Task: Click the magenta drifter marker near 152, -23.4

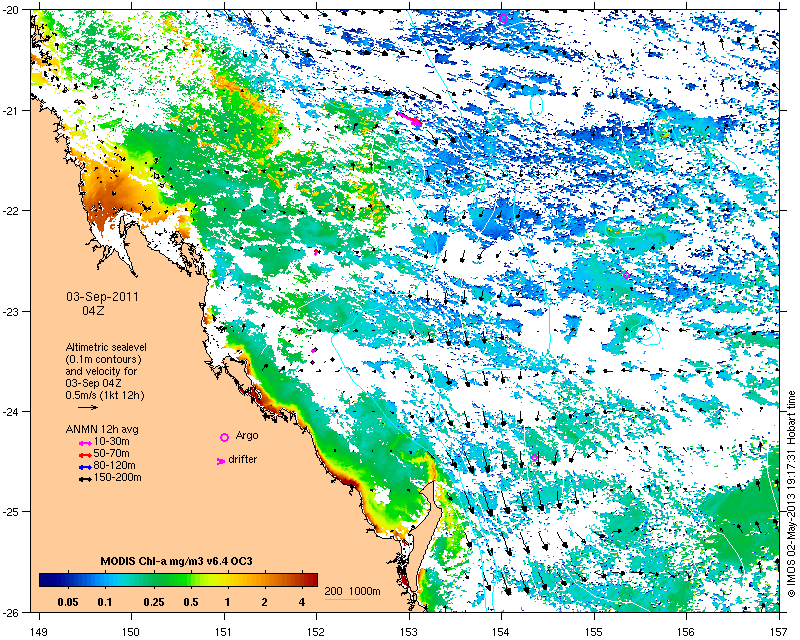Action: tap(314, 350)
